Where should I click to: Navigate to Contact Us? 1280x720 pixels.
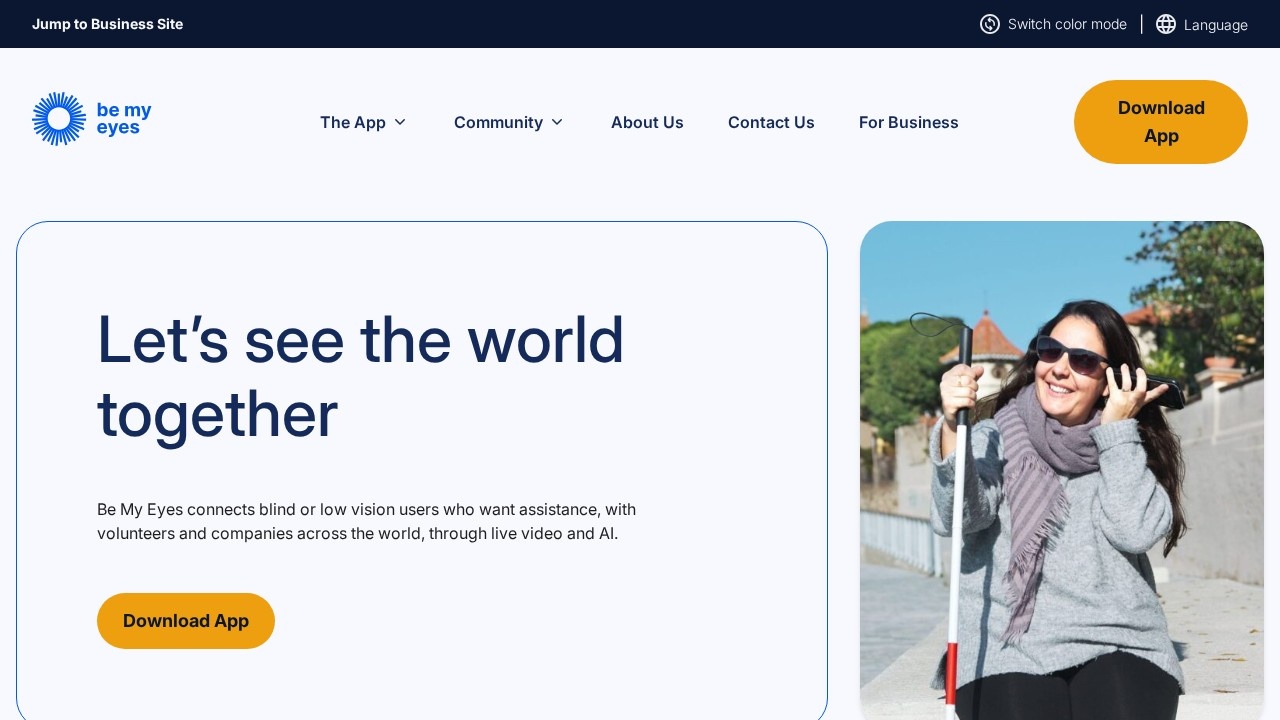771,122
